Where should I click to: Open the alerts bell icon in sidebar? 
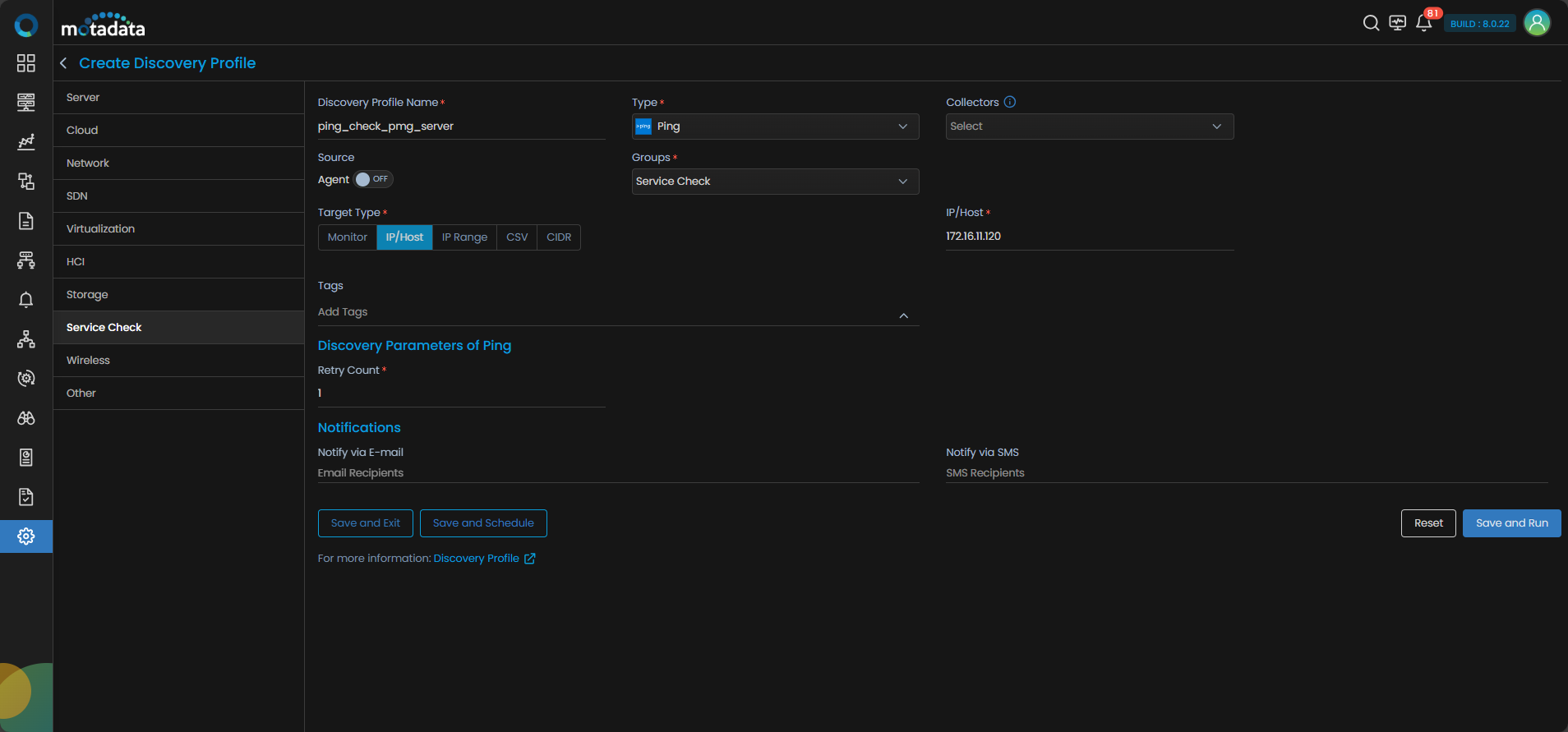26,300
